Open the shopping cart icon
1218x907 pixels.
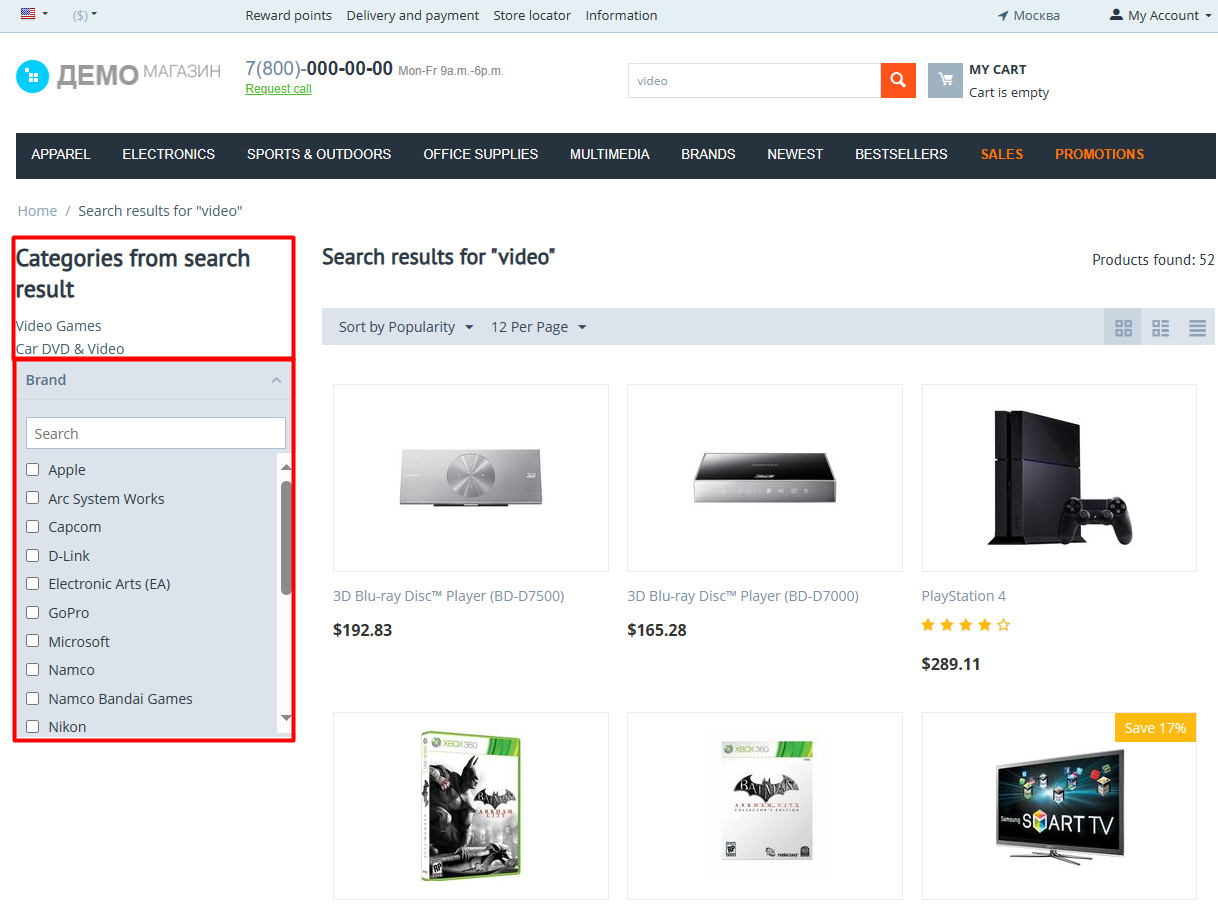(x=945, y=80)
